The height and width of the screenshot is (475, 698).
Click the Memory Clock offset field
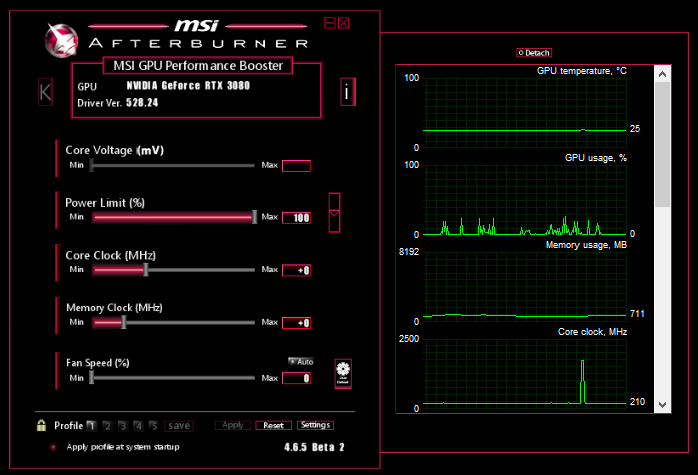click(x=296, y=323)
